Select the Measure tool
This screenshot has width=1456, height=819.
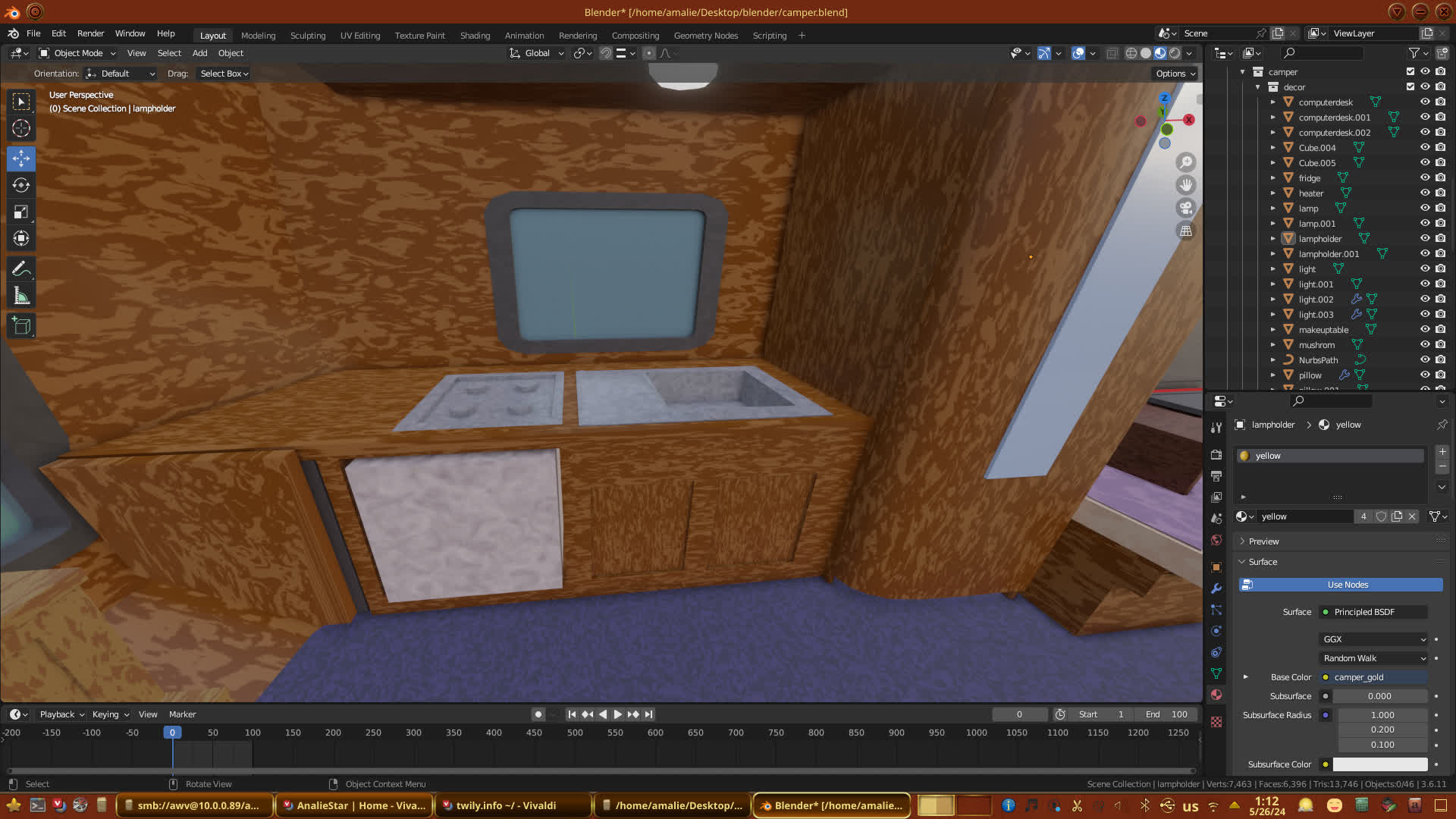click(x=21, y=297)
